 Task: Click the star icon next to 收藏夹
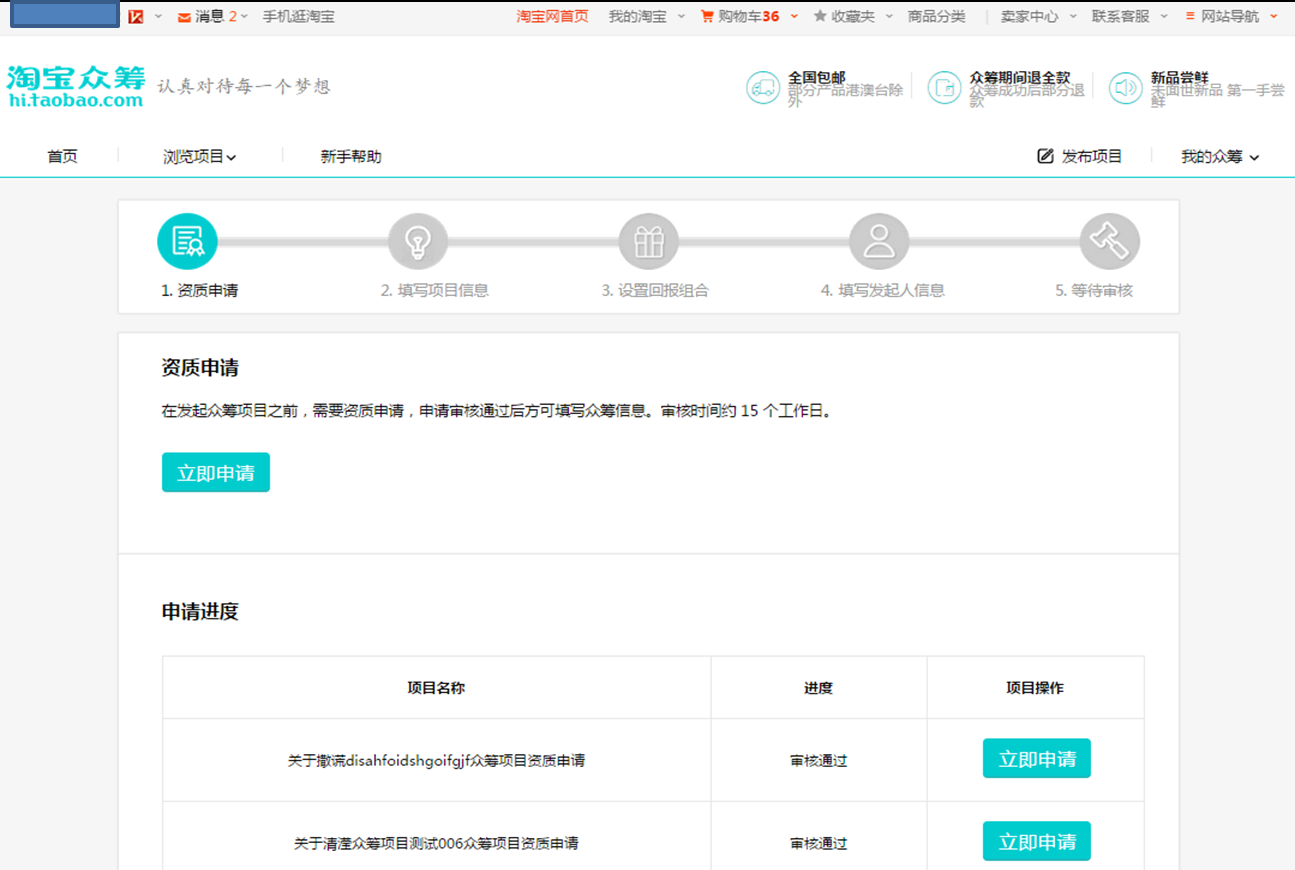(821, 17)
